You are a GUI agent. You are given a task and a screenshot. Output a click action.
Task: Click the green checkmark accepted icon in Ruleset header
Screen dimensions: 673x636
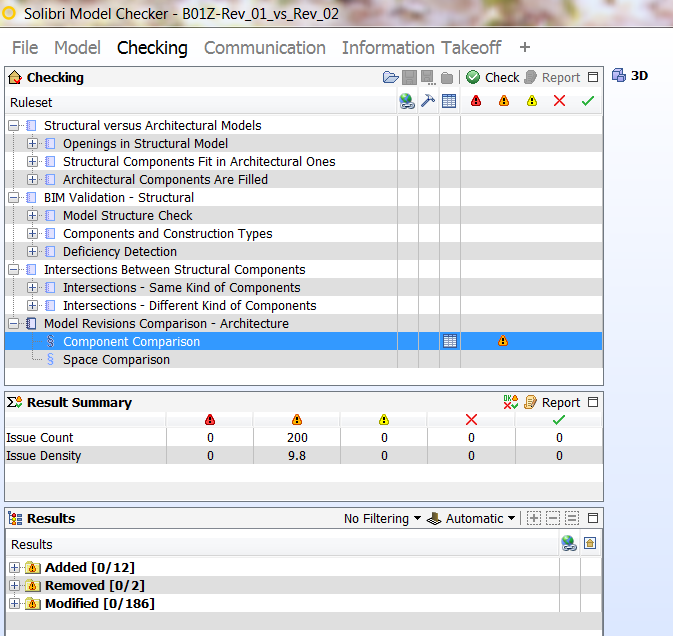588,101
